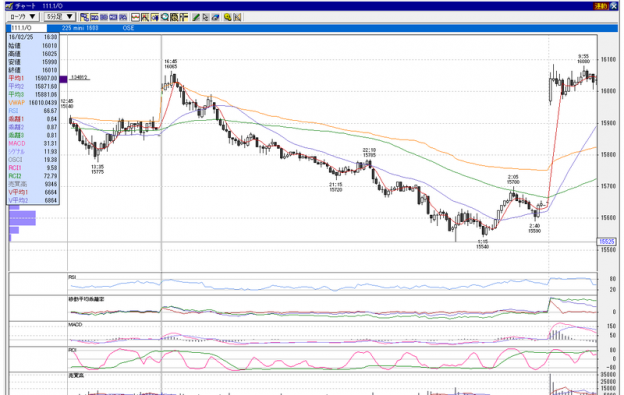624x395 pixels.
Task: Click the MACD indicator panel label
Action: coord(75,325)
